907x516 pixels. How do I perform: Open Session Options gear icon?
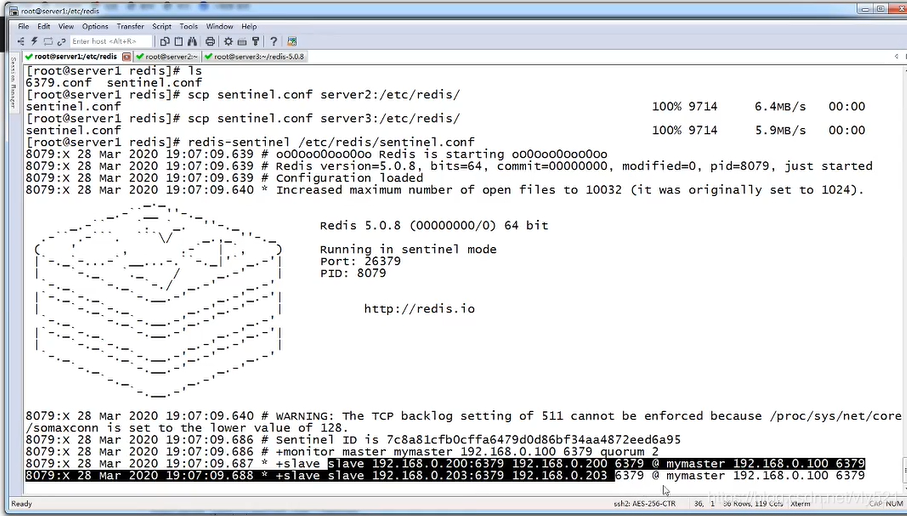228,41
